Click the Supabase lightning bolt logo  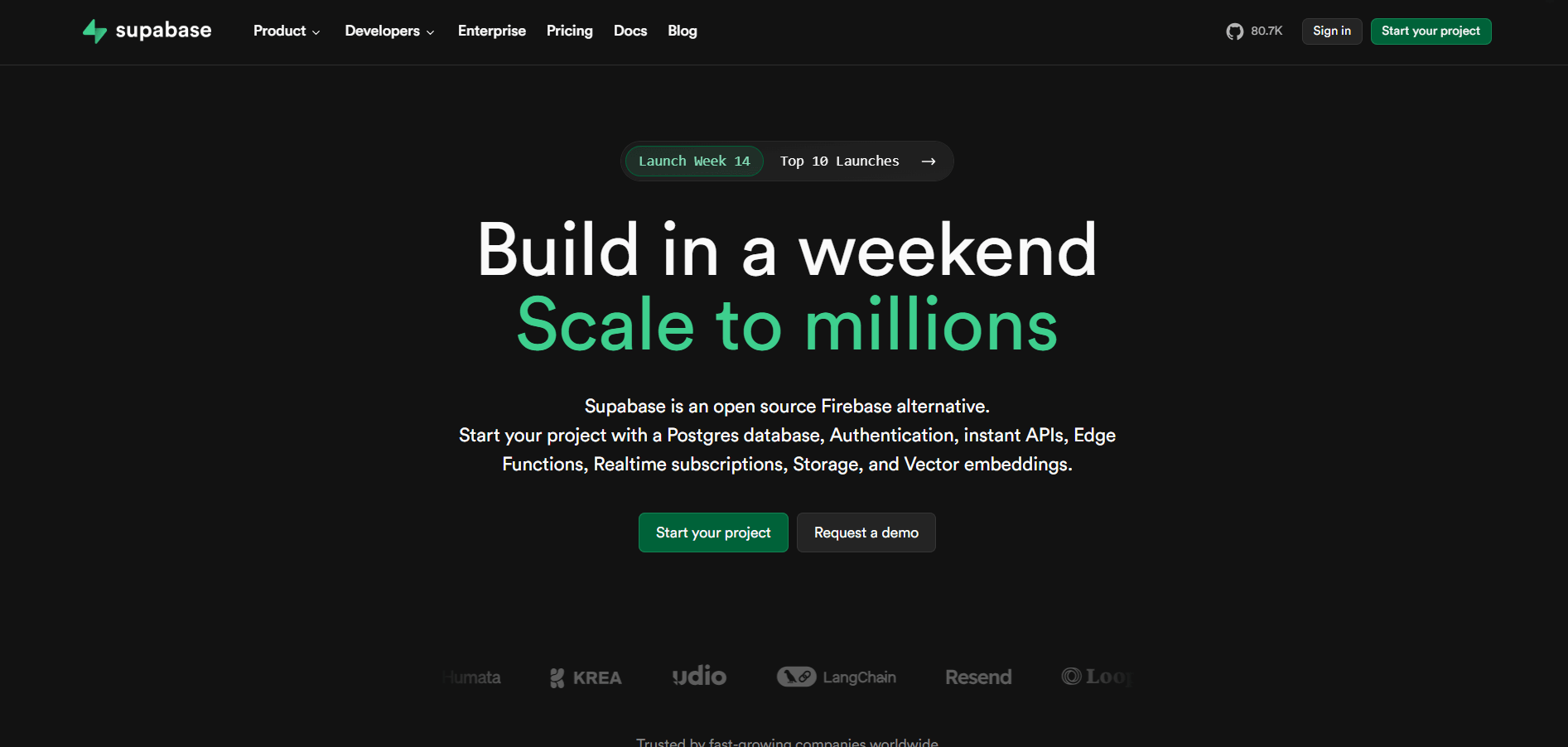pyautogui.click(x=95, y=31)
